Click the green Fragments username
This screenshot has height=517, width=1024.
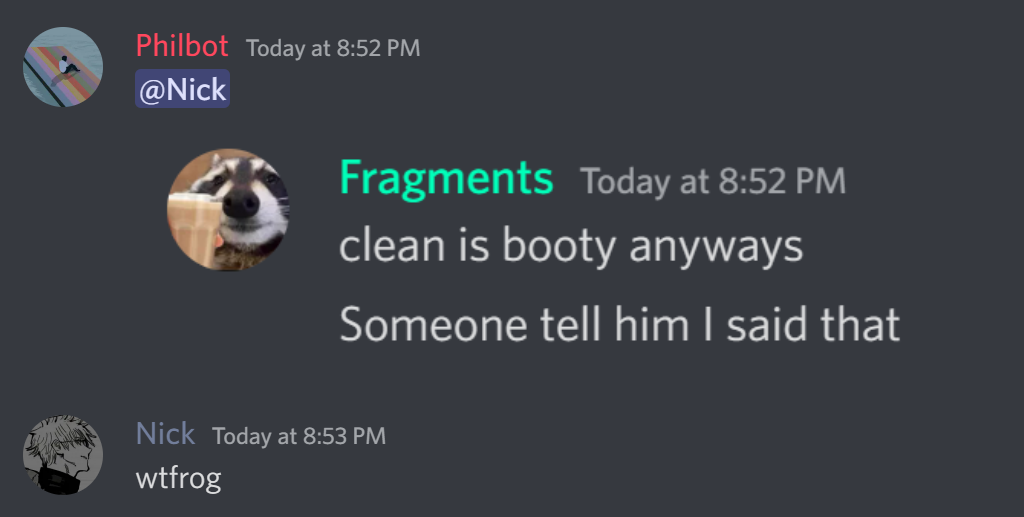point(446,178)
